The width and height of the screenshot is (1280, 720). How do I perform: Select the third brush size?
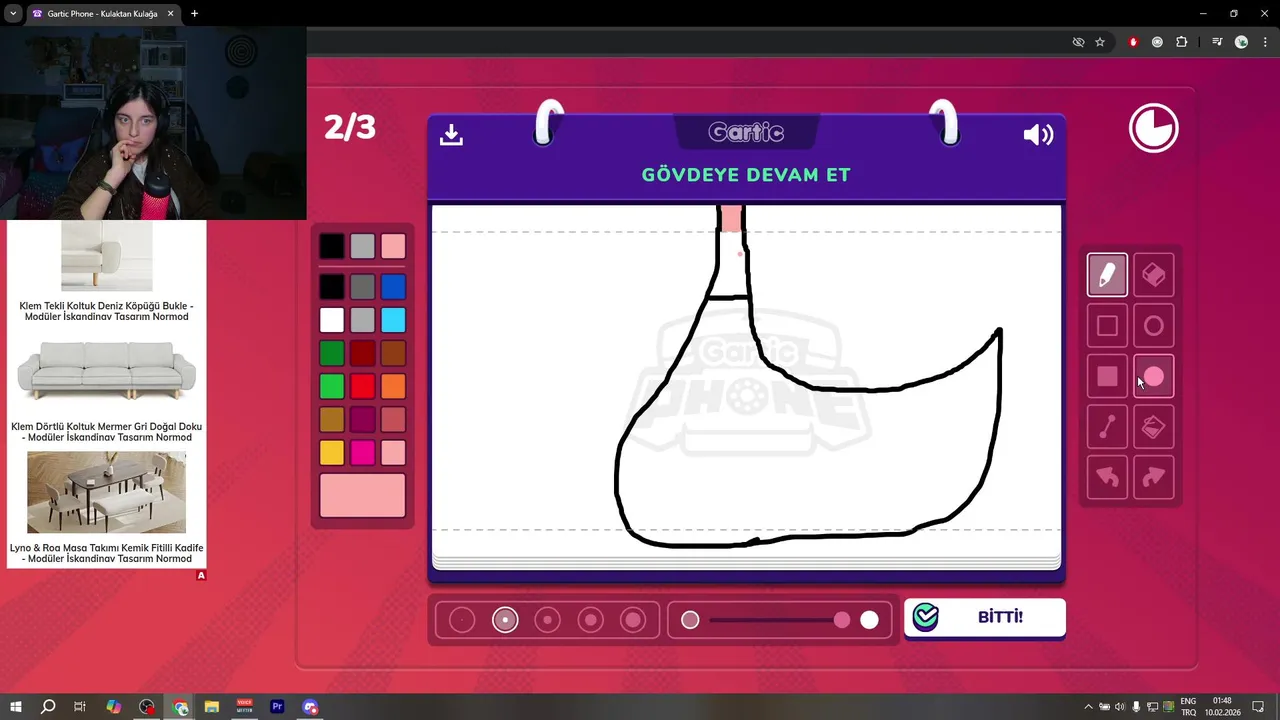(x=548, y=620)
